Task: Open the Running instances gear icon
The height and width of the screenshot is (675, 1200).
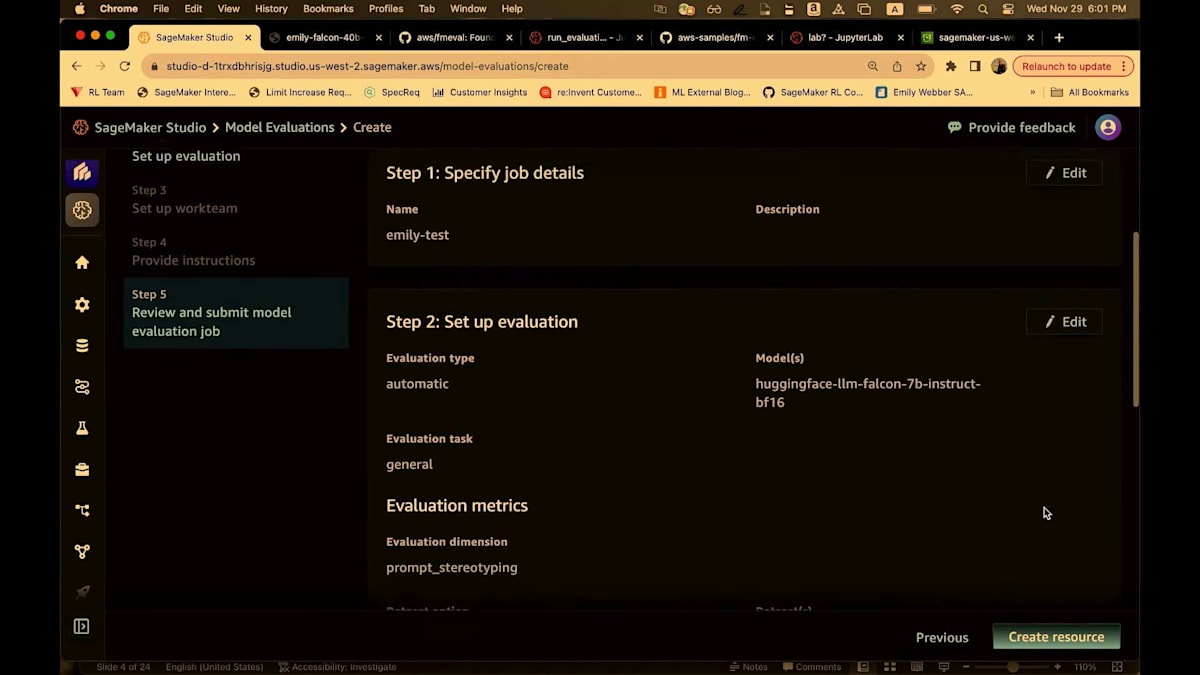Action: tap(82, 305)
